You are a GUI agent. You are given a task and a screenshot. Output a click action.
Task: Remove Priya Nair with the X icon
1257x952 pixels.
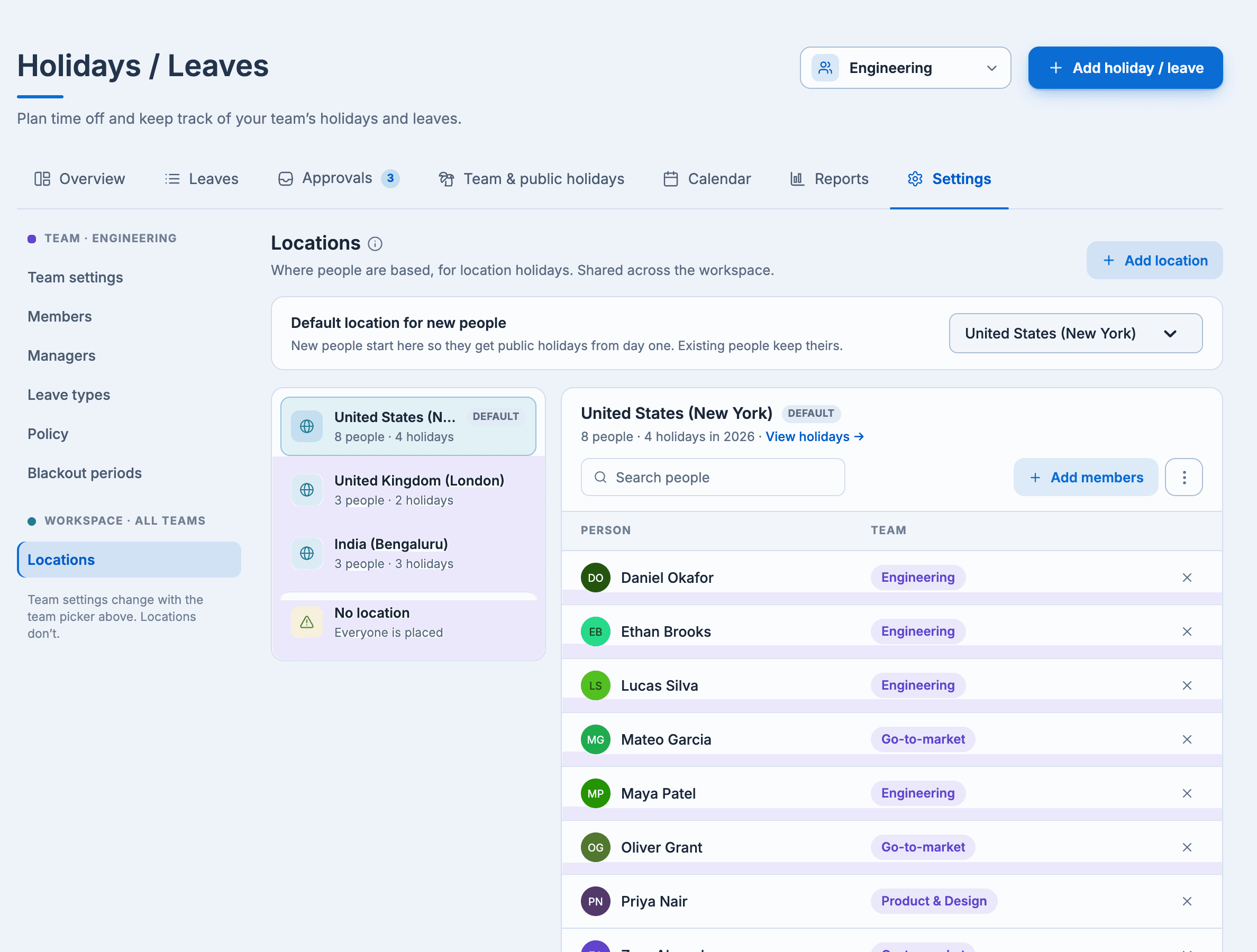(x=1187, y=901)
